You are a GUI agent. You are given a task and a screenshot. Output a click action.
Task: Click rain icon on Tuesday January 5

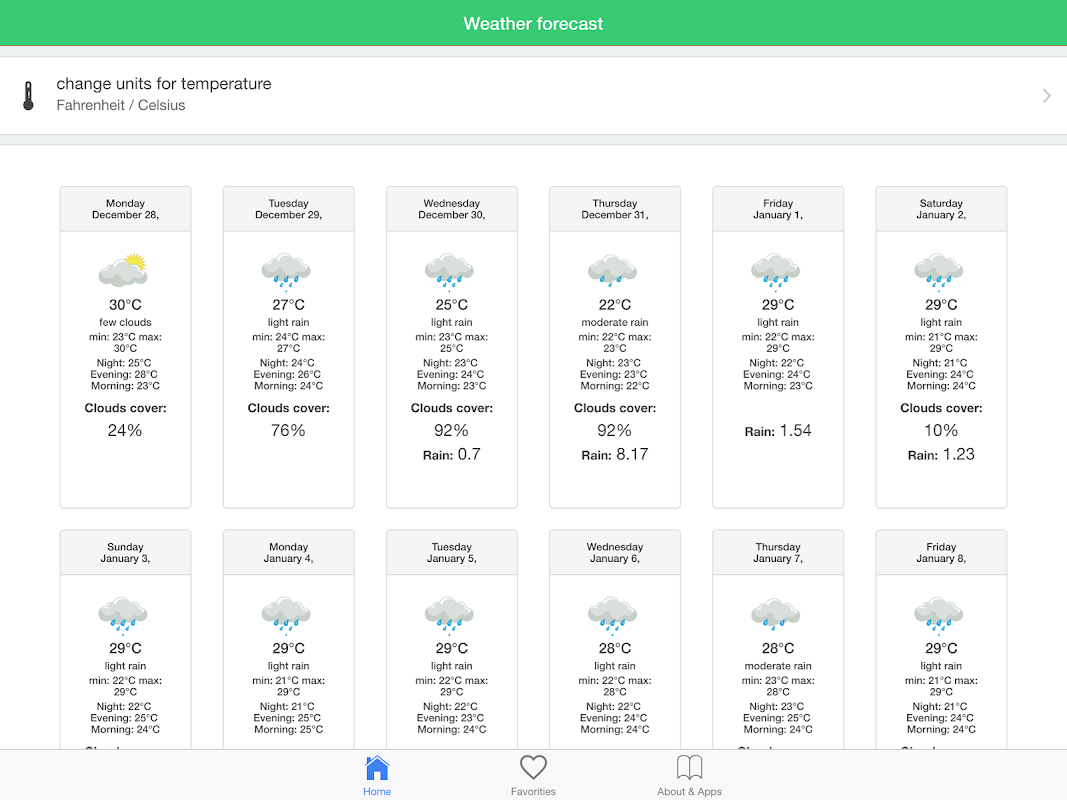[450, 614]
